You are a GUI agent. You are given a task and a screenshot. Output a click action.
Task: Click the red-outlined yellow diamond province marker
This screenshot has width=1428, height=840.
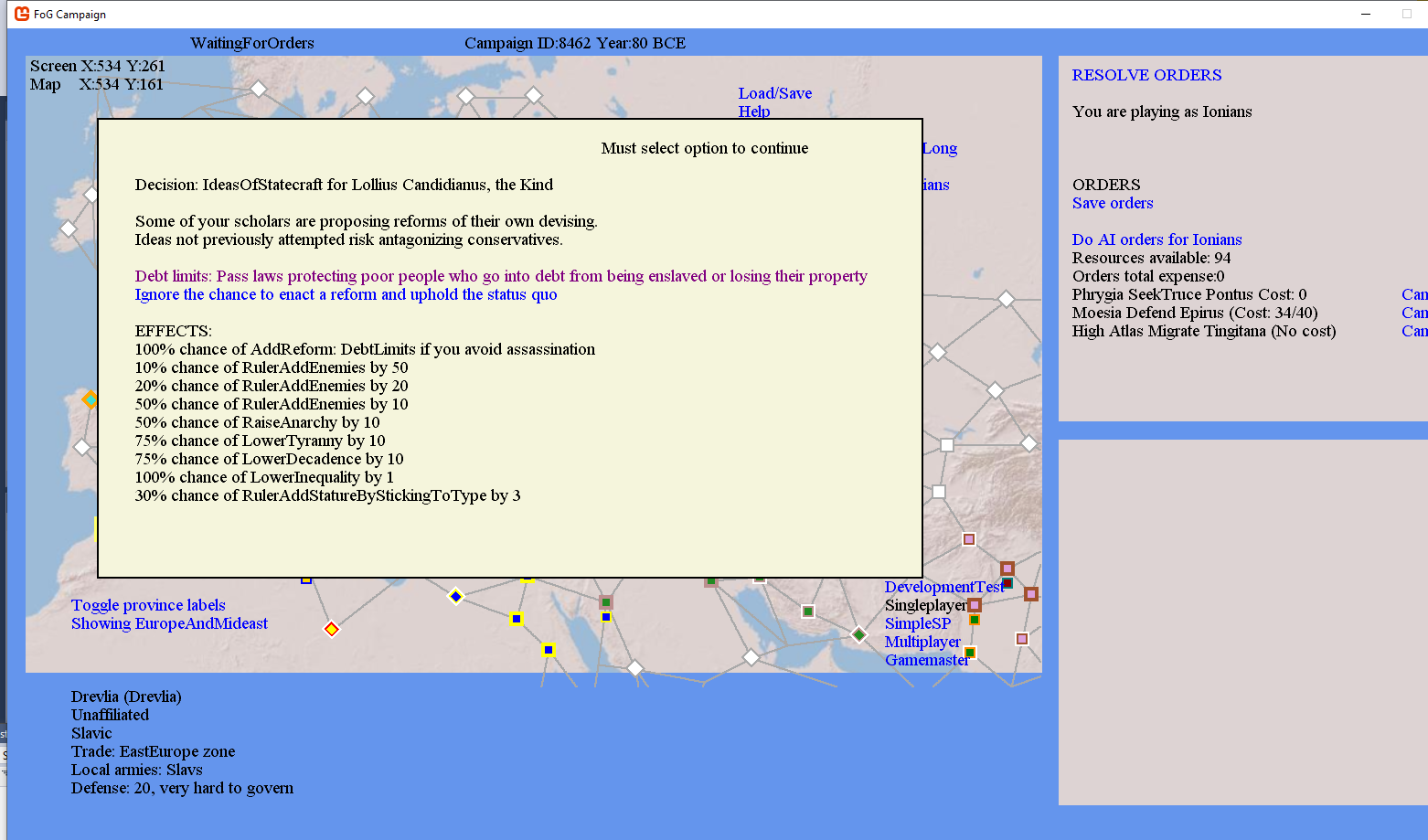332,629
